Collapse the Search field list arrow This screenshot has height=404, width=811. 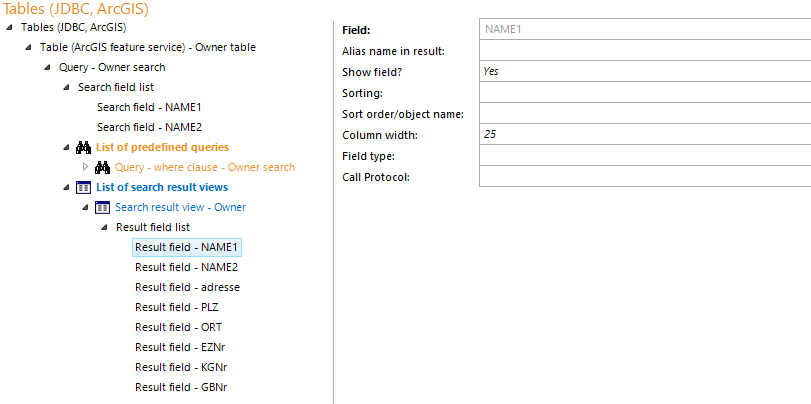point(66,87)
